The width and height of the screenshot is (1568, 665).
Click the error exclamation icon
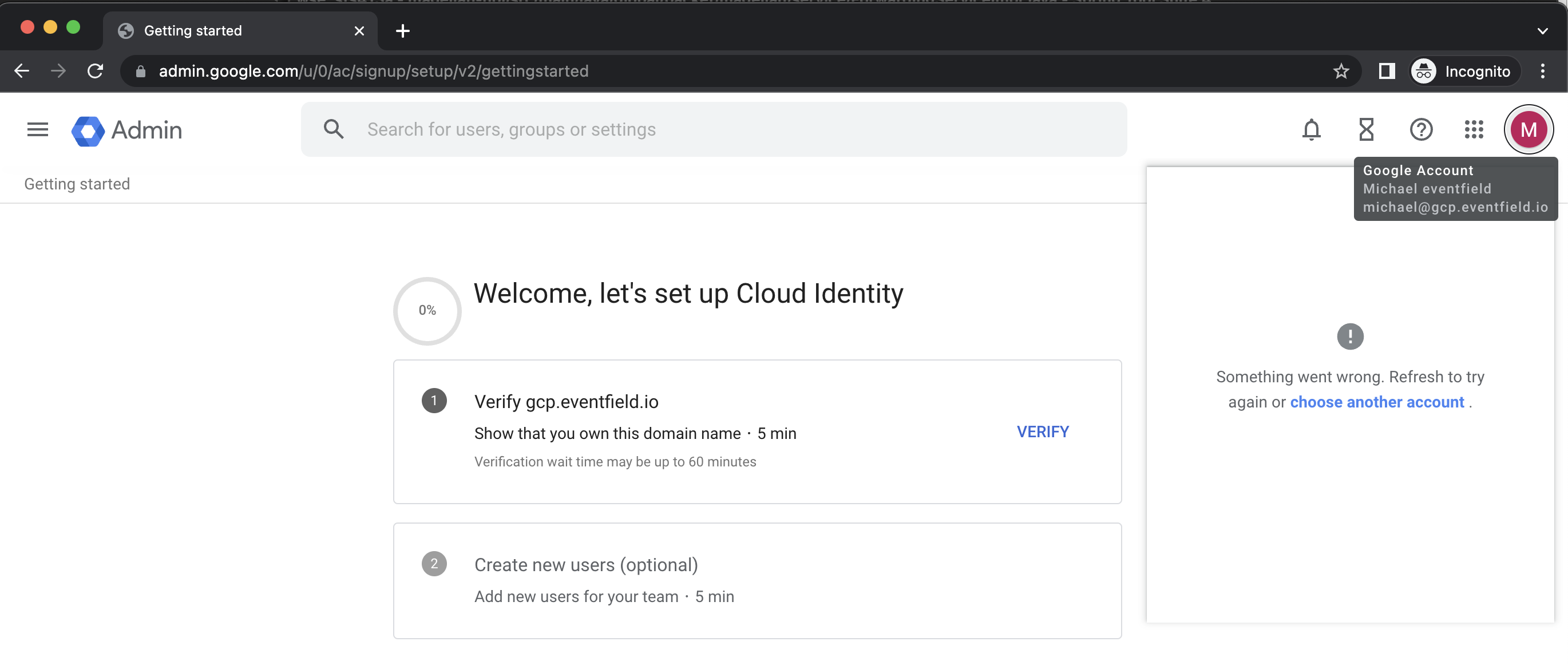click(1349, 336)
